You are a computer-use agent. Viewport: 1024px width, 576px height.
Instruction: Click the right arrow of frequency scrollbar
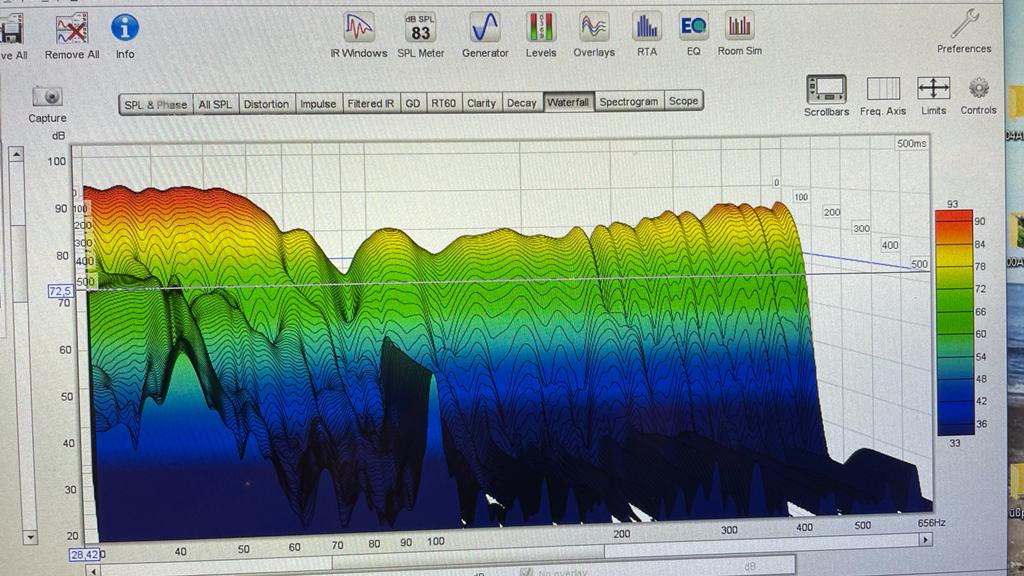pos(925,539)
